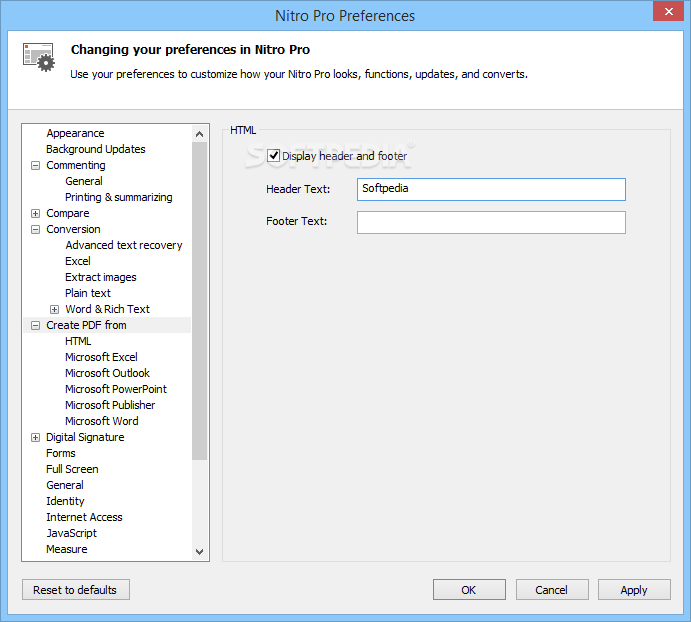The height and width of the screenshot is (622, 691).
Task: Open General under Commenting
Action: (x=84, y=181)
